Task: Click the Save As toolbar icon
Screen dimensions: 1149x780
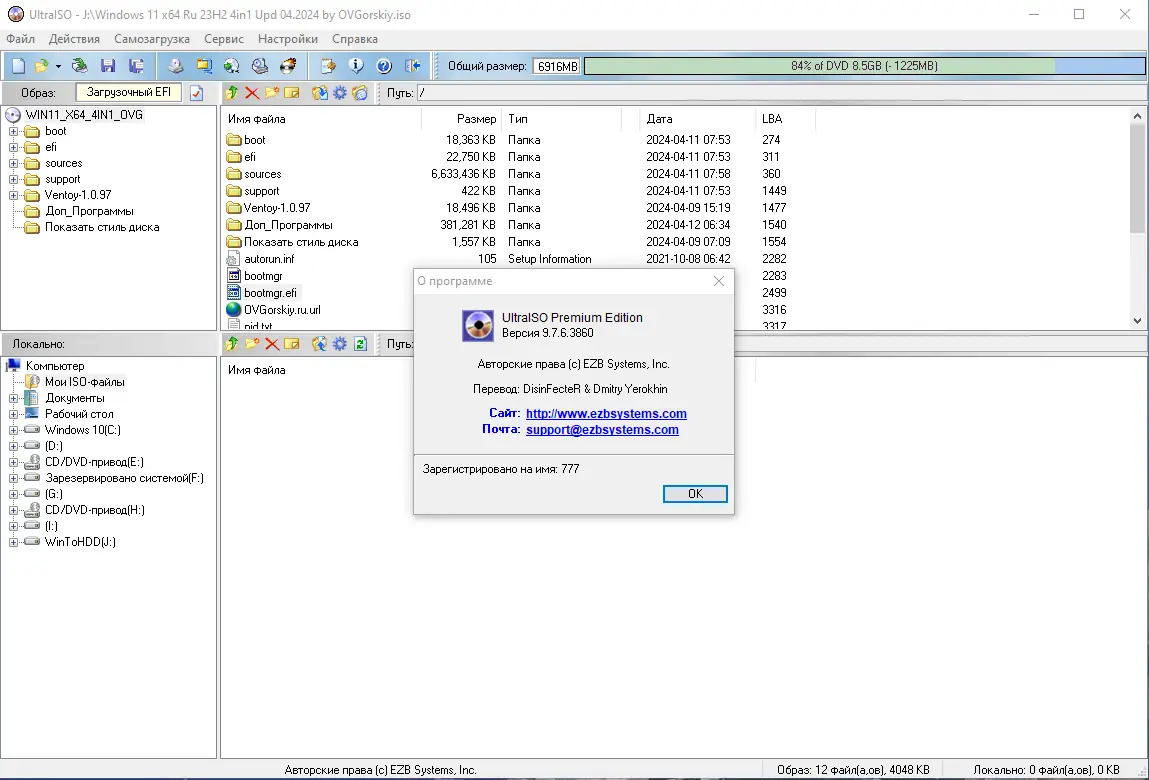Action: (x=136, y=66)
